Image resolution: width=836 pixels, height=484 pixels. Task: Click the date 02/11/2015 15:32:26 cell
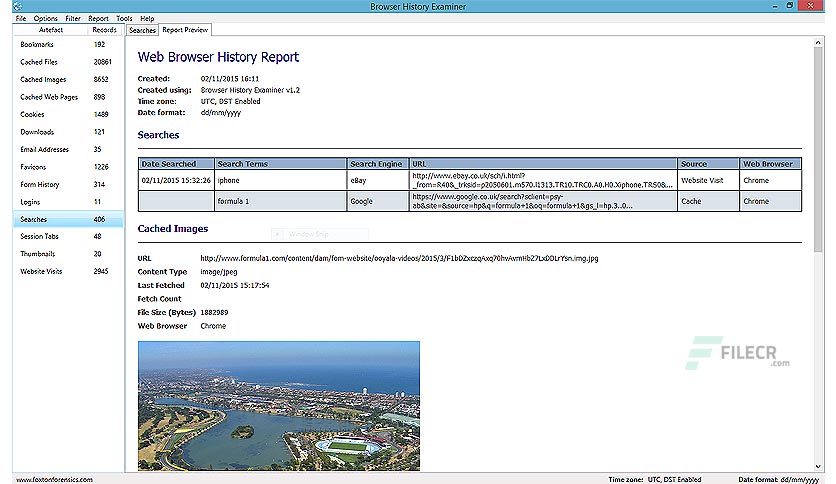coord(176,180)
